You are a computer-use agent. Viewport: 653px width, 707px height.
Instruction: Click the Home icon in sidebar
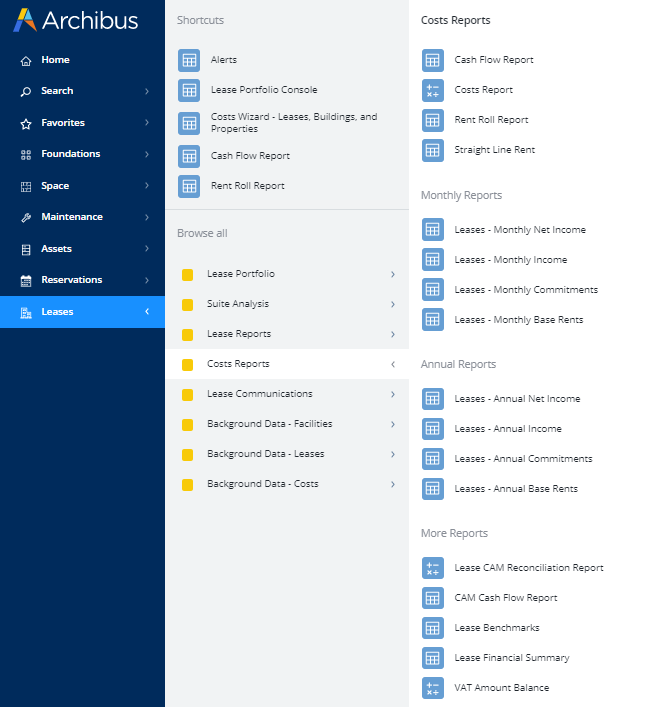coord(26,60)
